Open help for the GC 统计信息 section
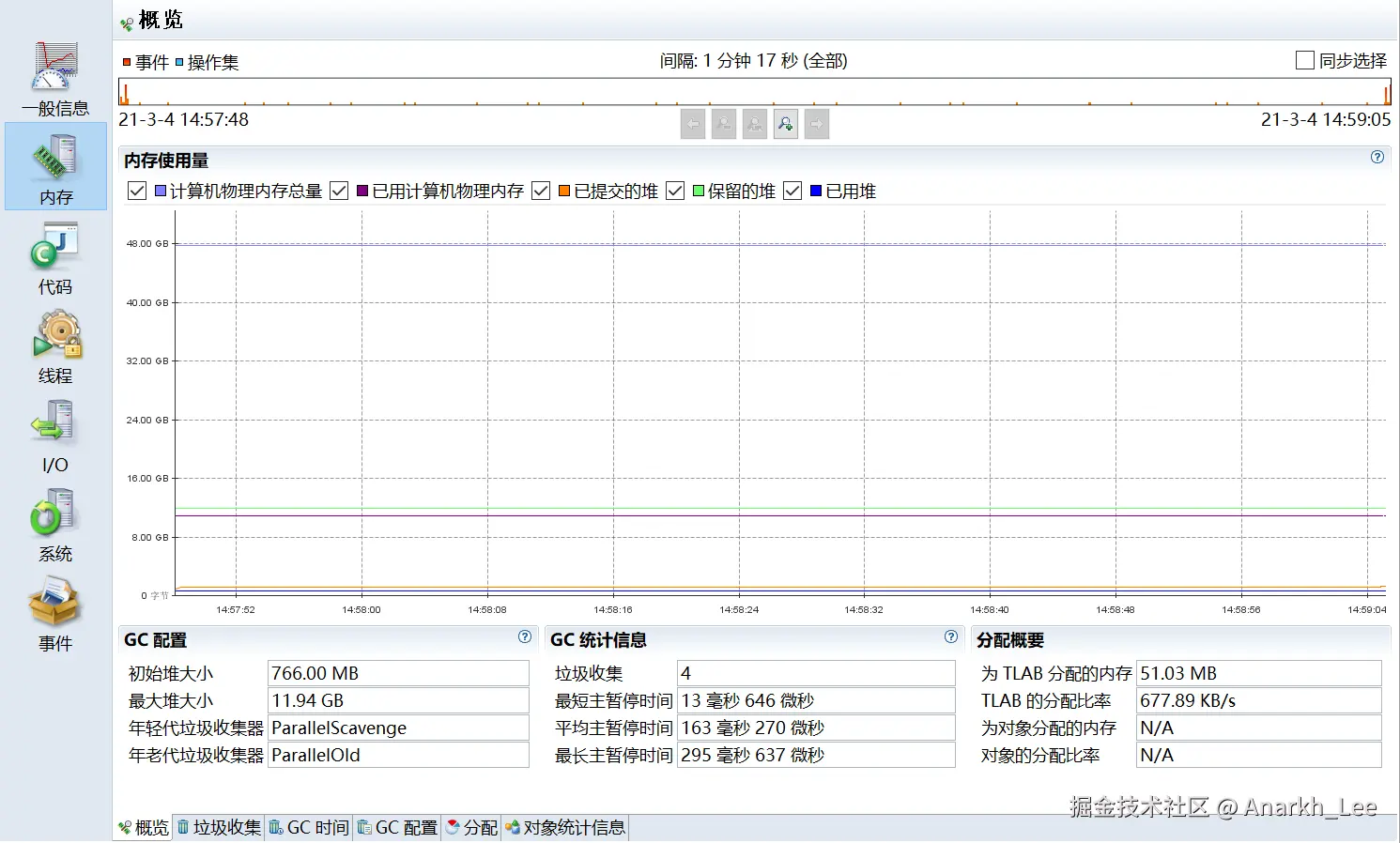Screen dimensions: 1400x843 tap(951, 636)
